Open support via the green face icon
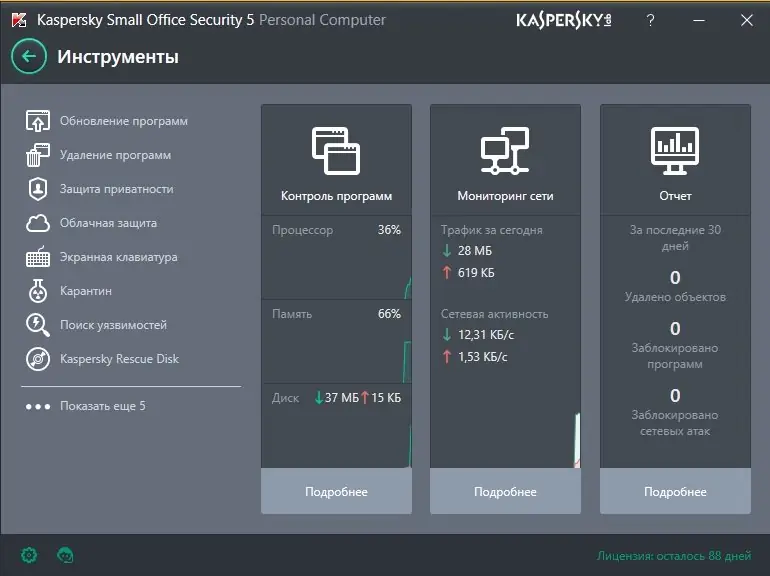 click(65, 555)
